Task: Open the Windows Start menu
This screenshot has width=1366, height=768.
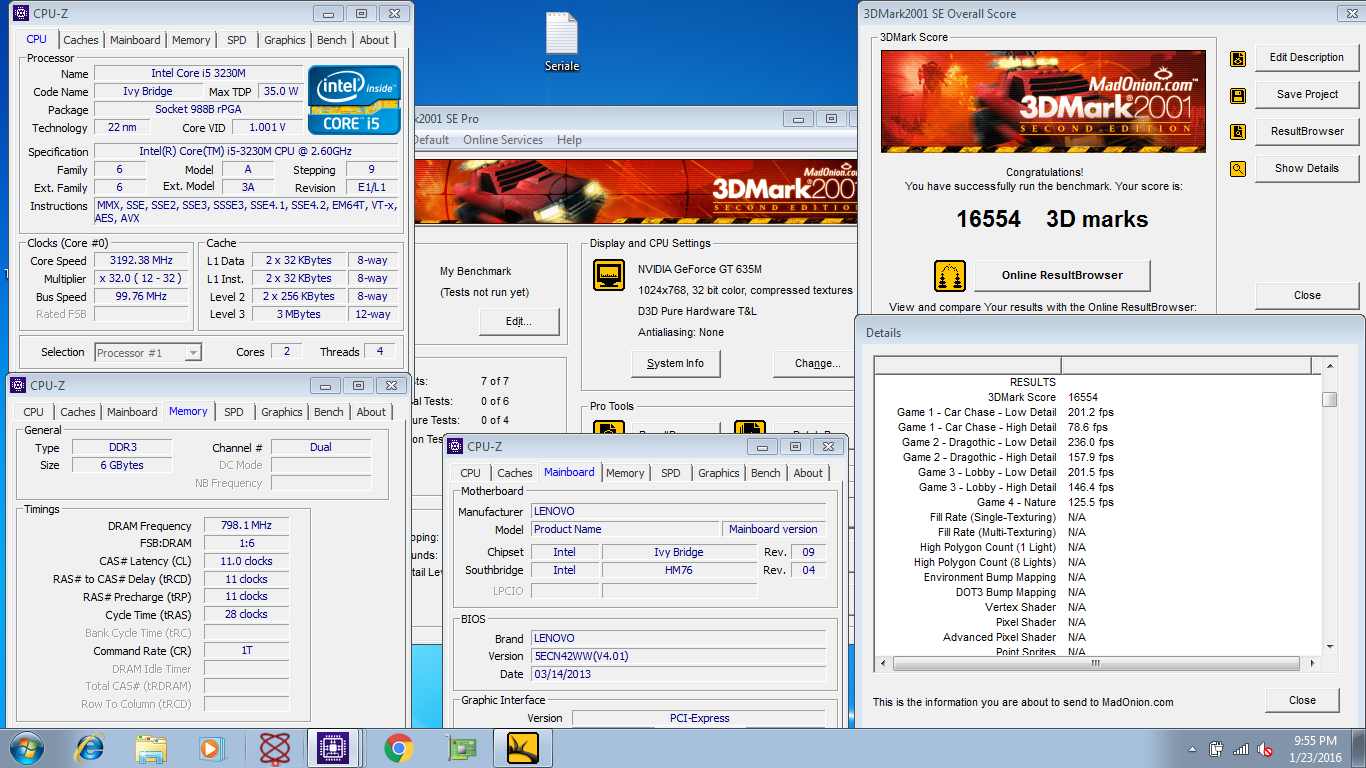Action: pos(27,748)
